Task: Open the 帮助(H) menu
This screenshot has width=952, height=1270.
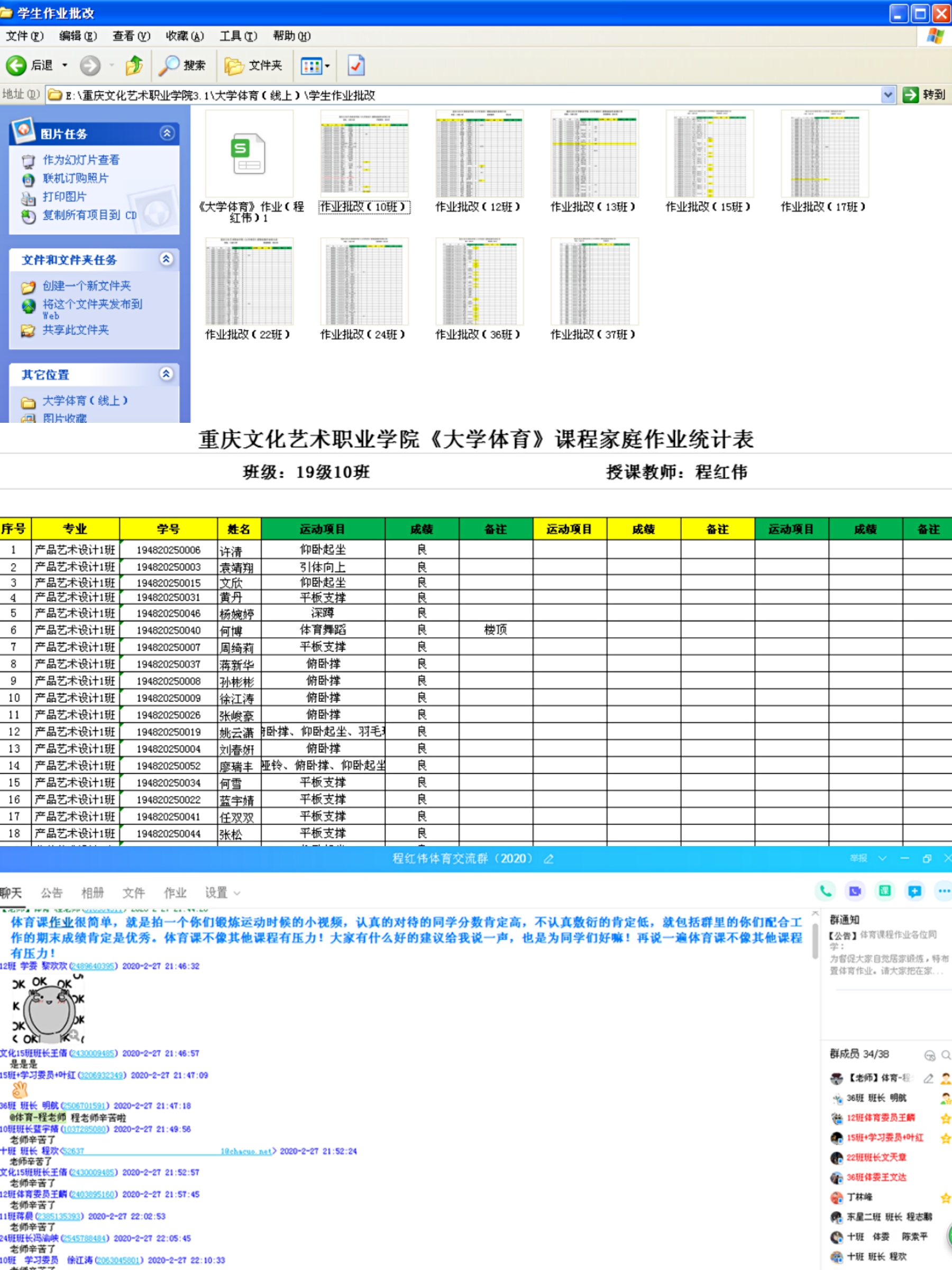Action: 291,36
